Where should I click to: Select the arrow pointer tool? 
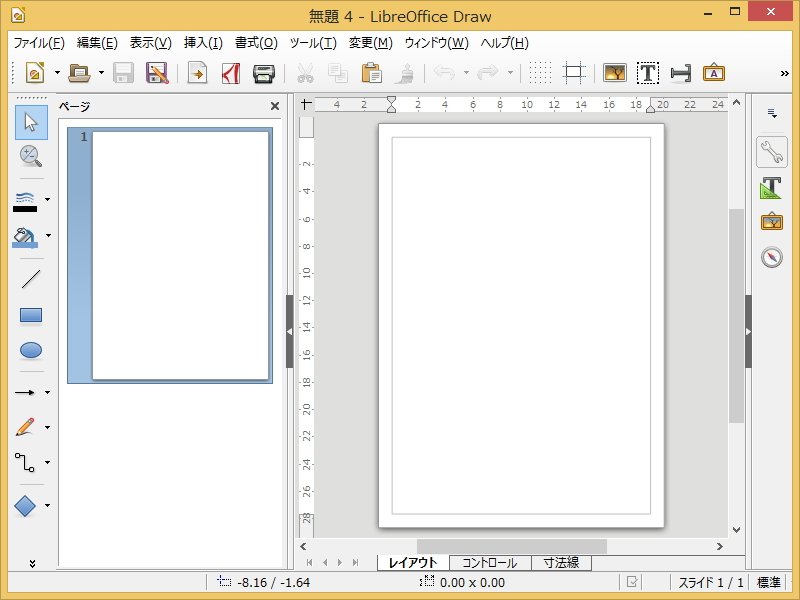[30, 121]
